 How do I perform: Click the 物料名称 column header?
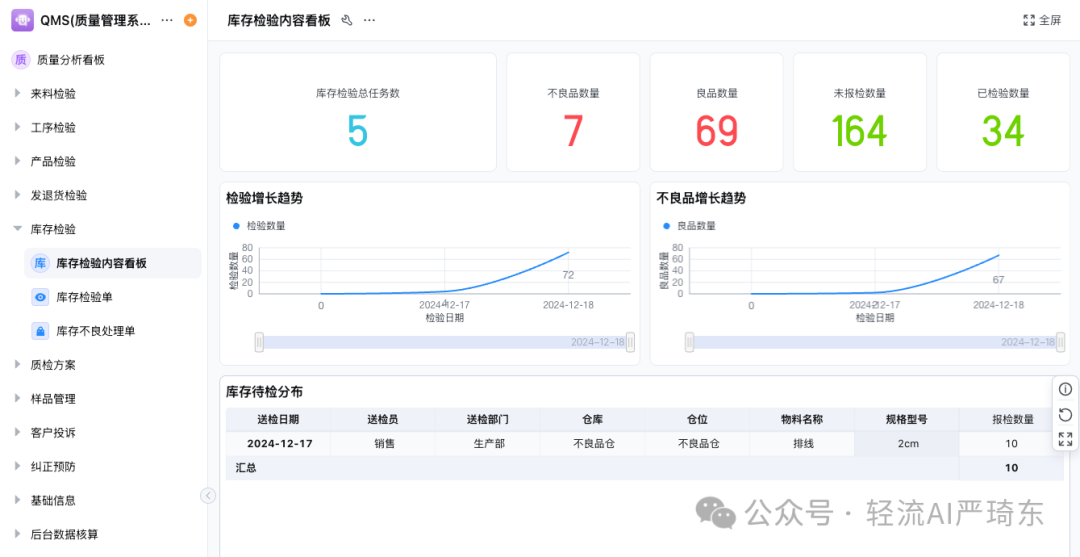(x=802, y=419)
